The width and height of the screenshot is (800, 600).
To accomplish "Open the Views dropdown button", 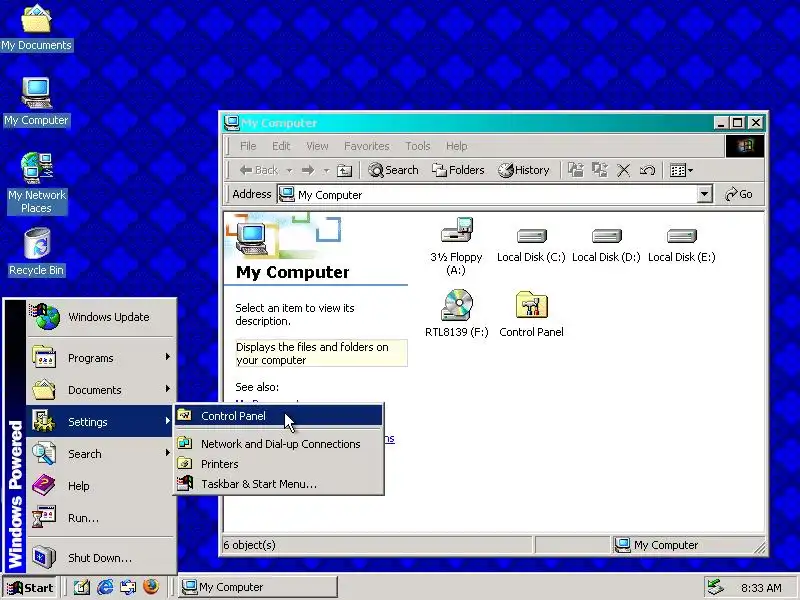I will tap(681, 170).
